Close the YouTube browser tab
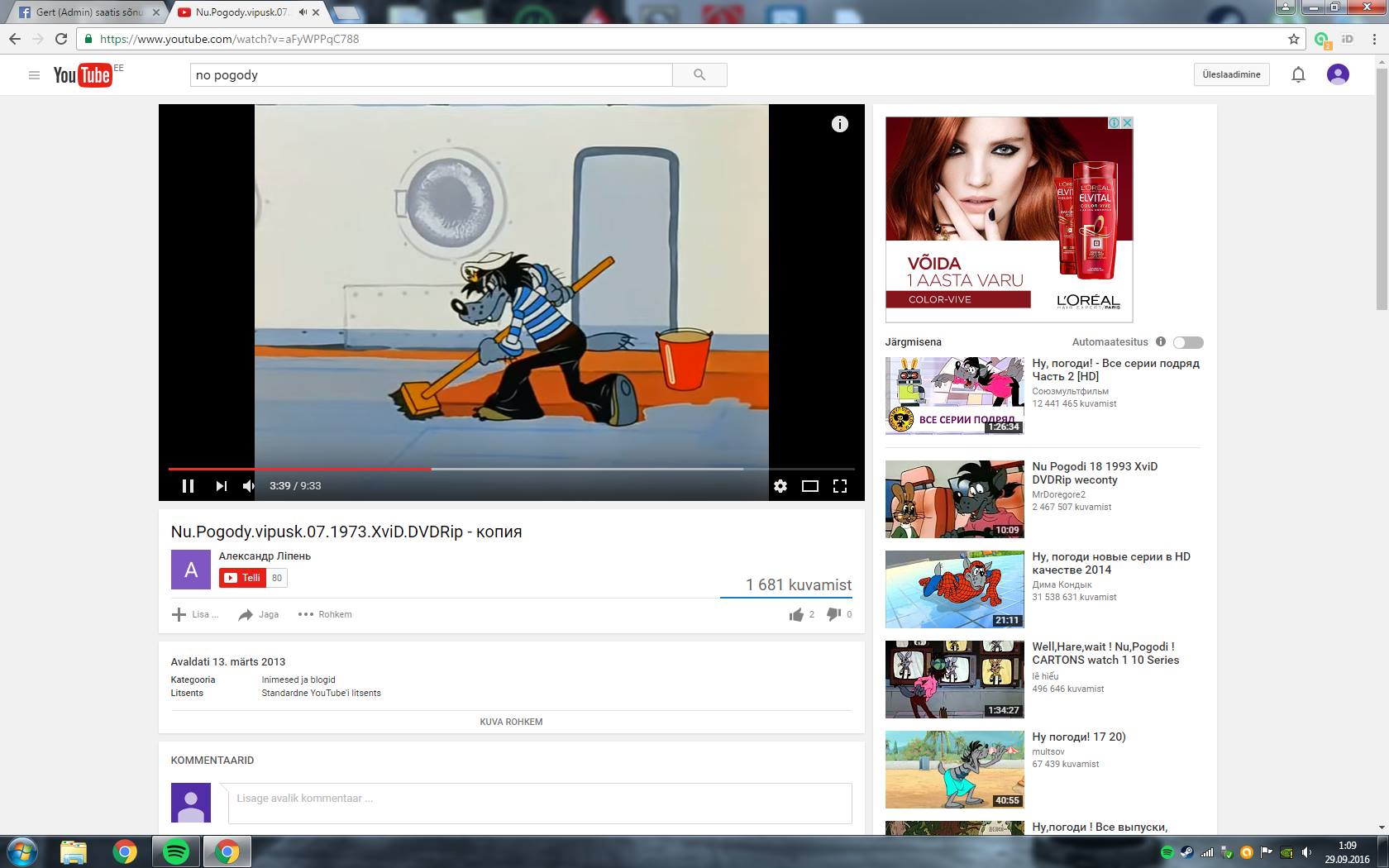The image size is (1389, 868). 316,12
